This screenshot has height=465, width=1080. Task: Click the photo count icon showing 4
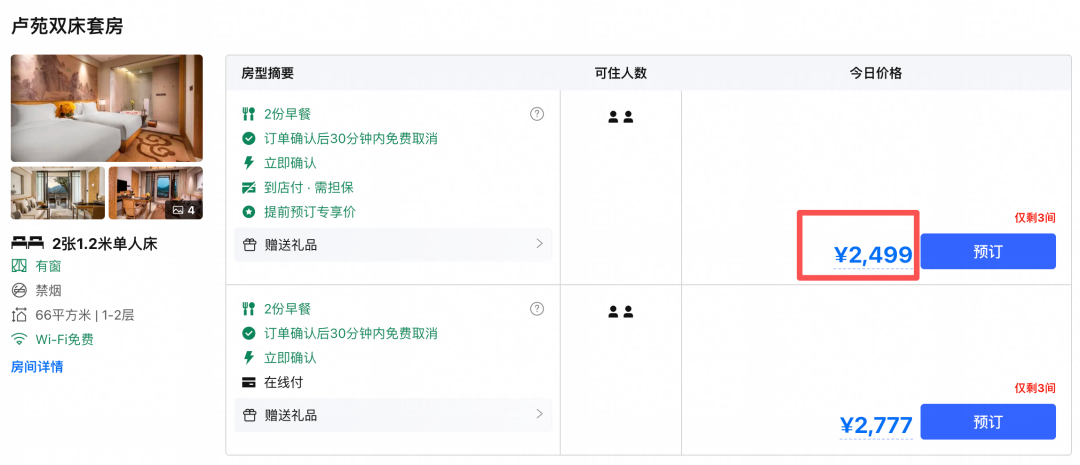178,209
